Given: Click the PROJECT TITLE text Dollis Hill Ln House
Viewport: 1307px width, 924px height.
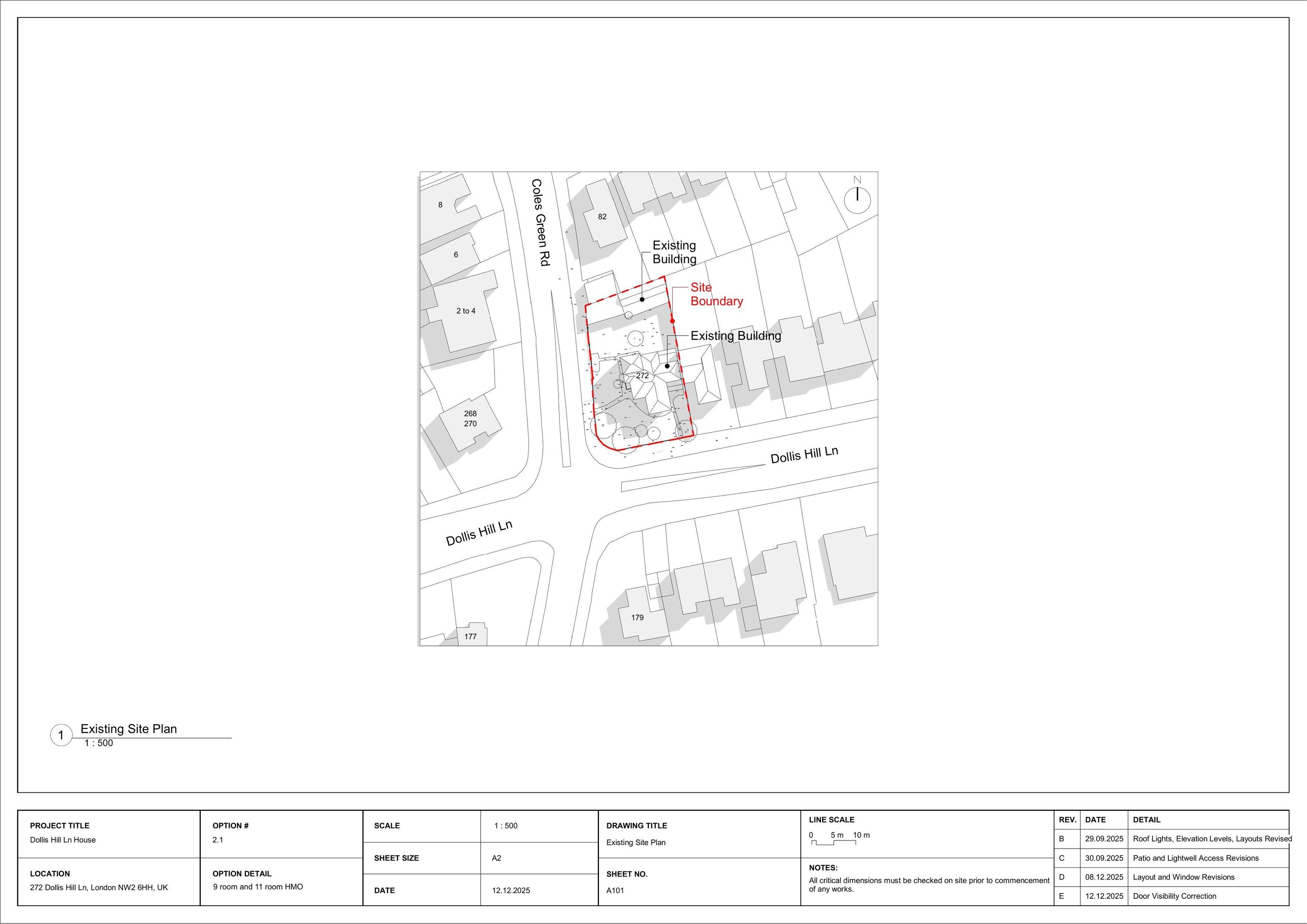Looking at the screenshot, I should pos(63,839).
